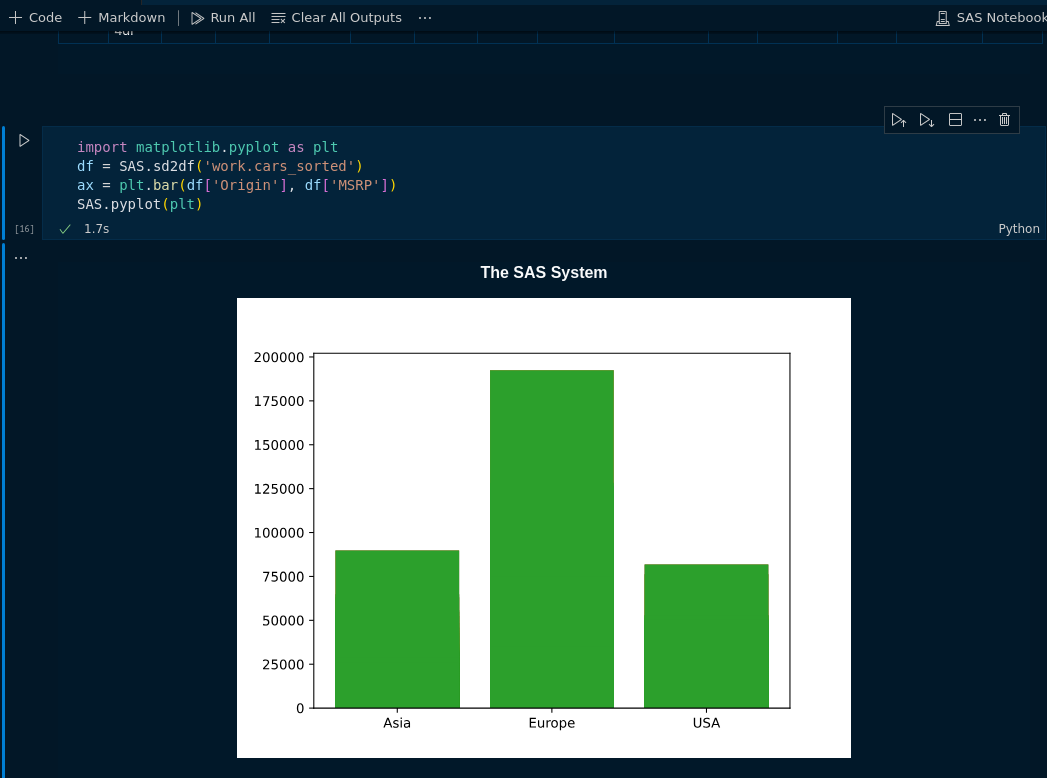The image size is (1047, 778).
Task: Open the Python language mode picker
Action: [x=1019, y=228]
